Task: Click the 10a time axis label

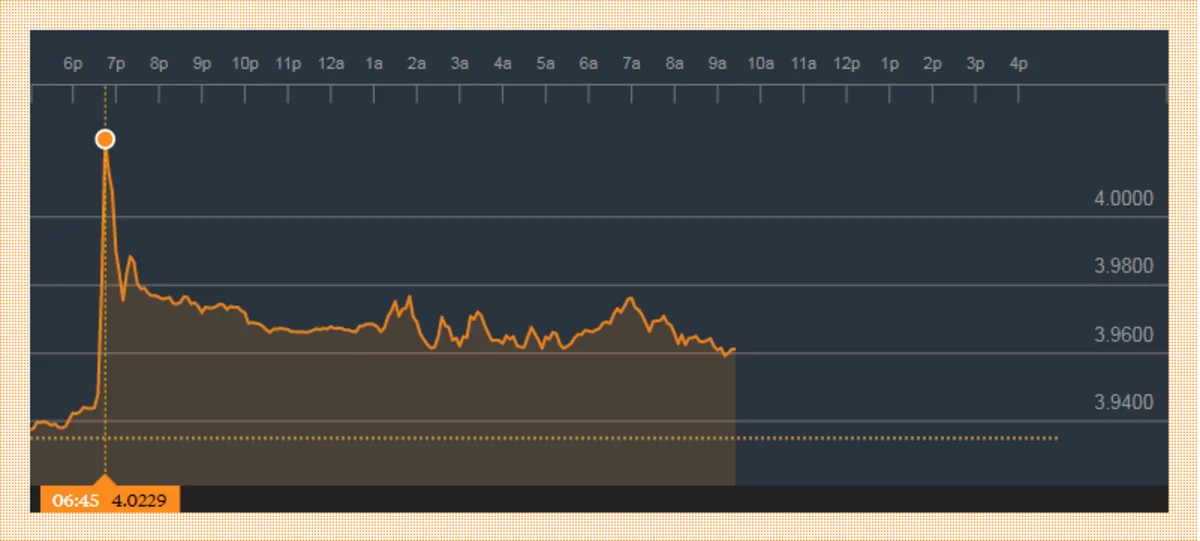Action: pyautogui.click(x=761, y=63)
